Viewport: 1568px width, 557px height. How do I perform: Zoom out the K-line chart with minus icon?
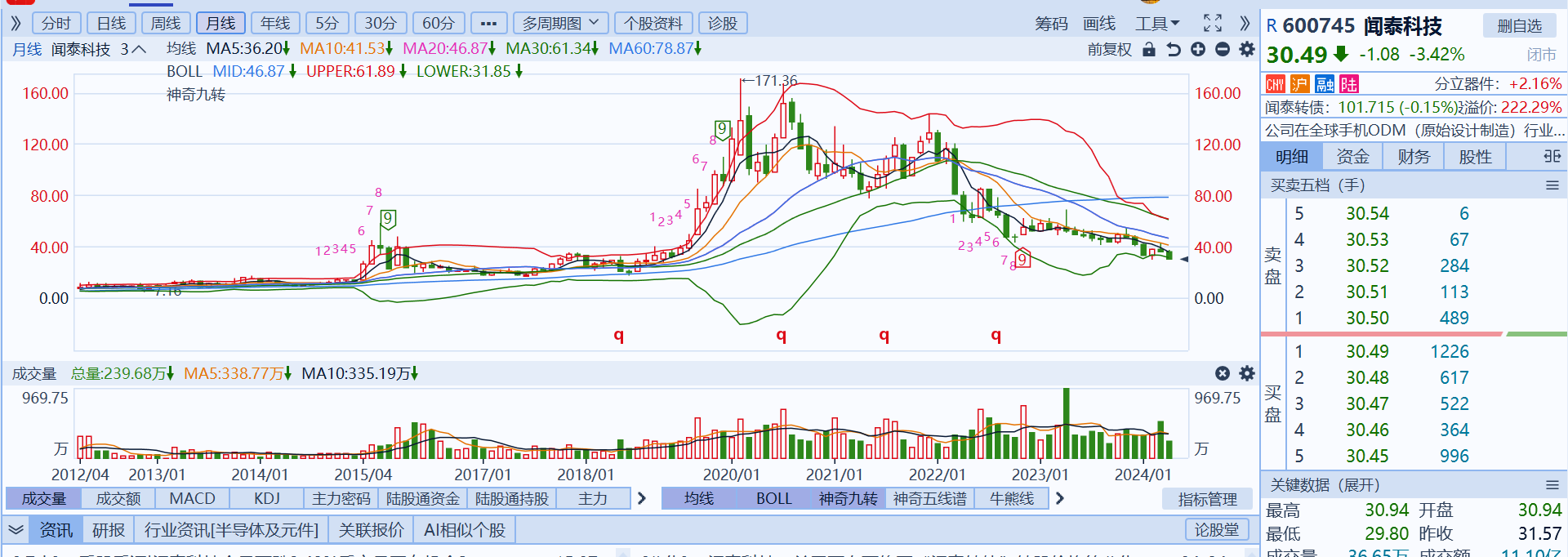(1223, 50)
